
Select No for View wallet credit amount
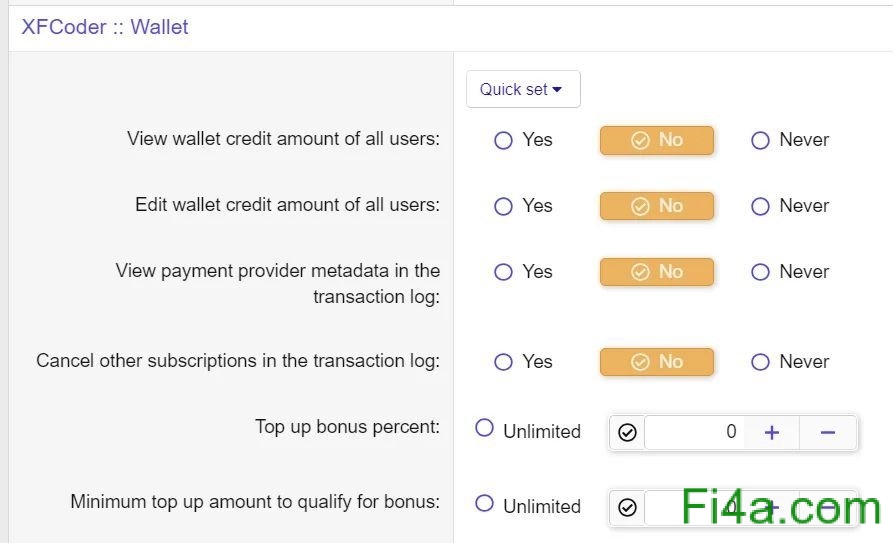(657, 140)
